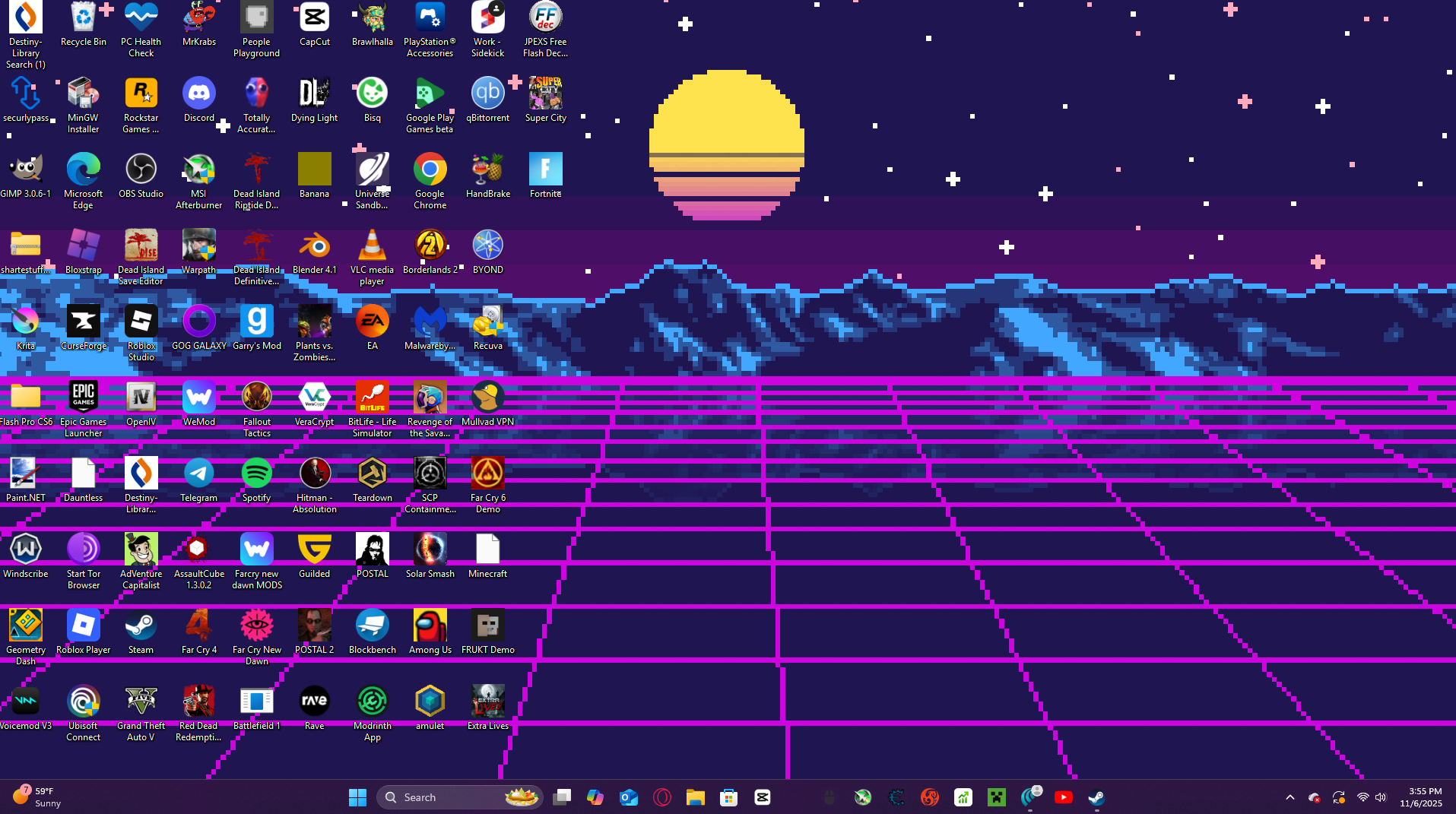Click the Blender 4.1 shortcut
Viewport: 1456px width, 814px height.
tap(314, 246)
